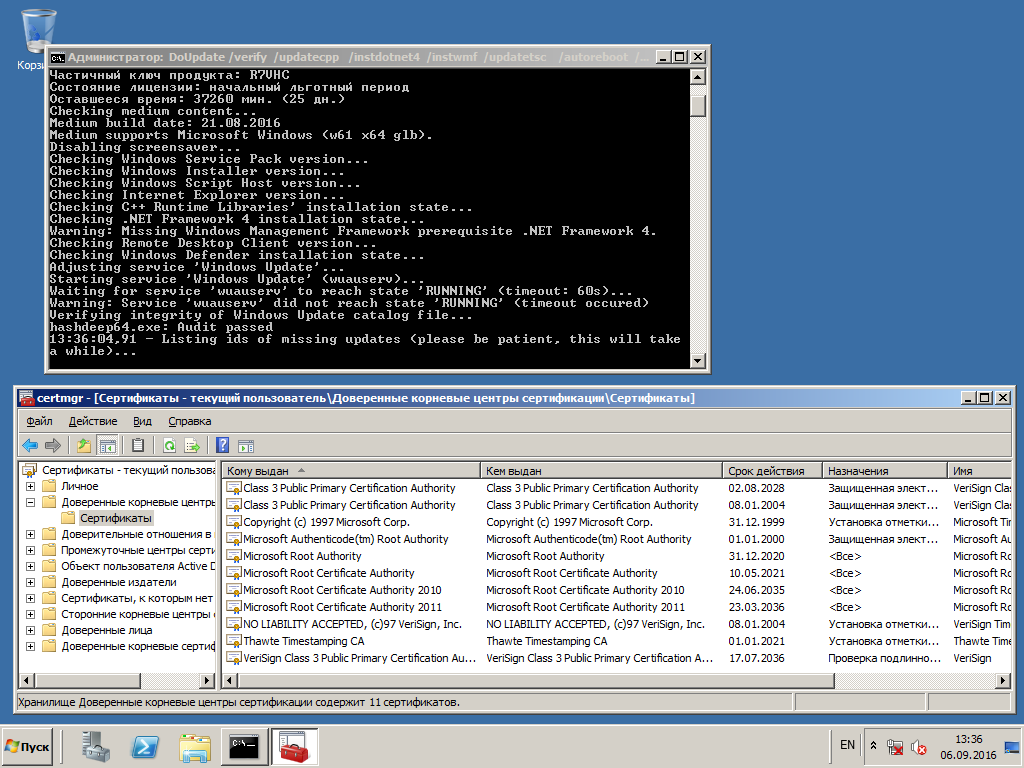Expand the Промежуточные центры сертификации node
The image size is (1024, 768).
(30, 550)
